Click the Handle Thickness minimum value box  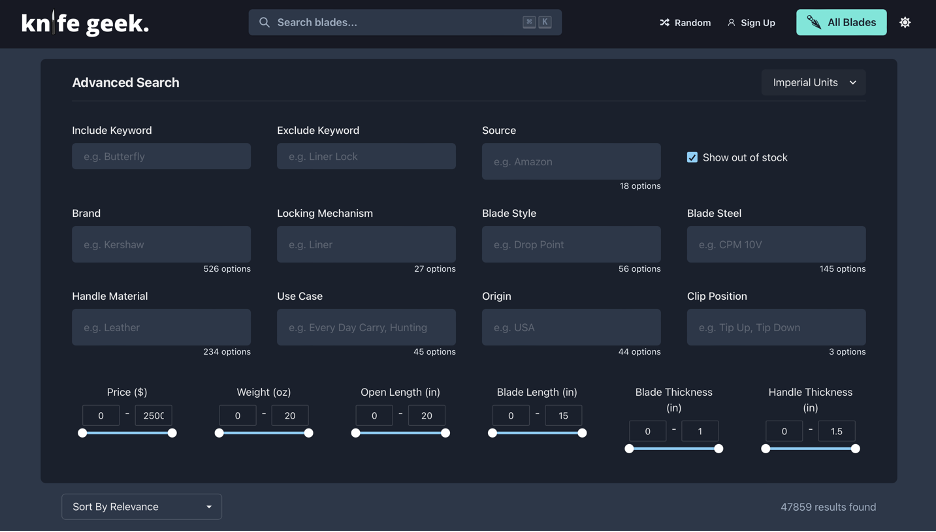pyautogui.click(x=784, y=431)
